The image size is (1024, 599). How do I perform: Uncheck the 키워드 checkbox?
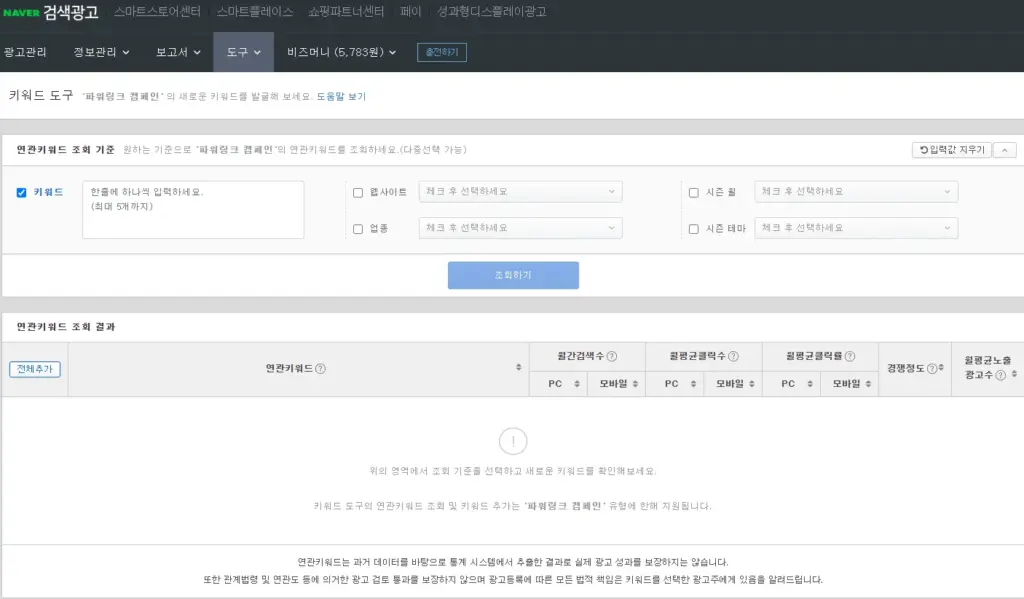(x=22, y=193)
